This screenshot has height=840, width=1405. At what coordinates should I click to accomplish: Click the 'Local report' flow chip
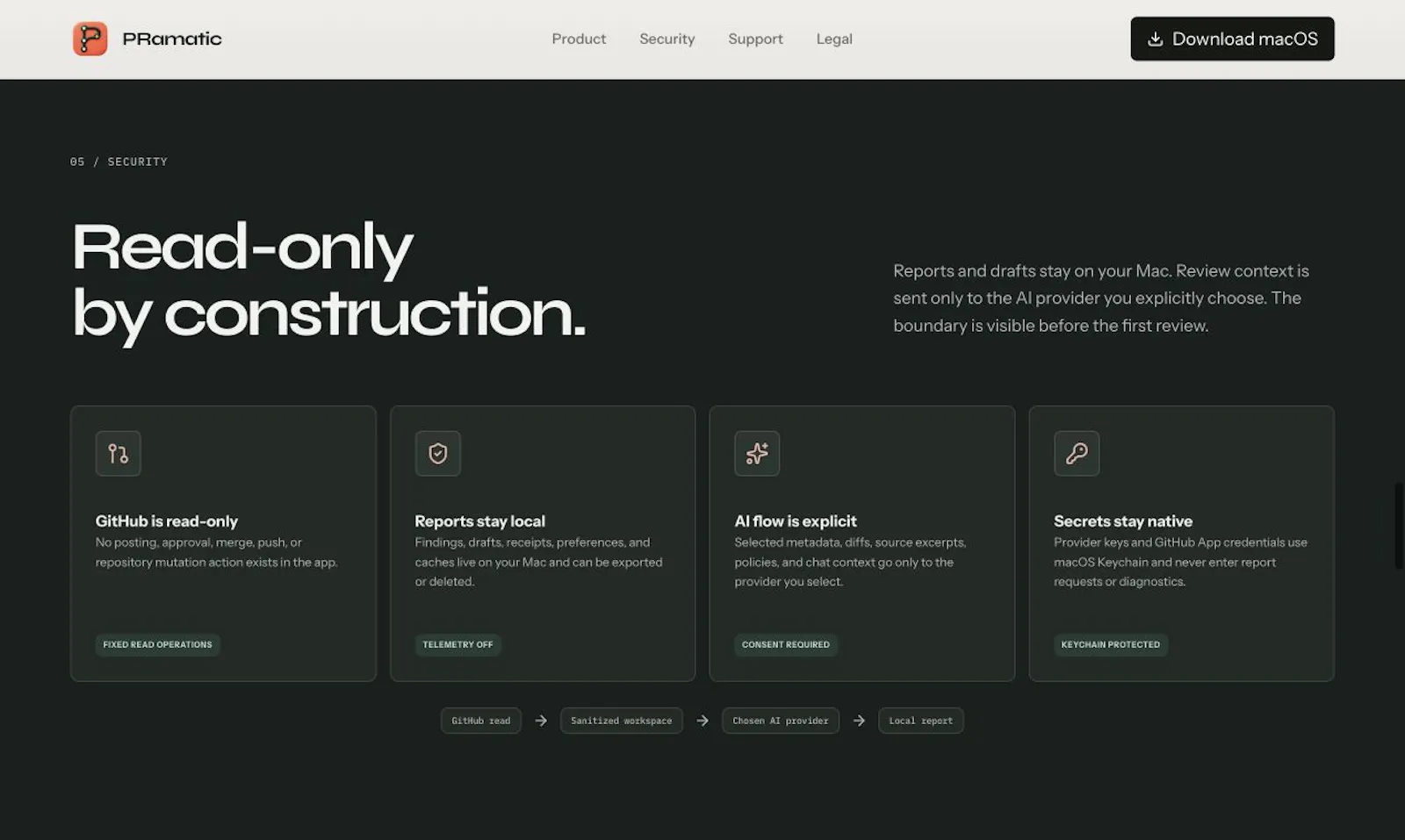[920, 721]
